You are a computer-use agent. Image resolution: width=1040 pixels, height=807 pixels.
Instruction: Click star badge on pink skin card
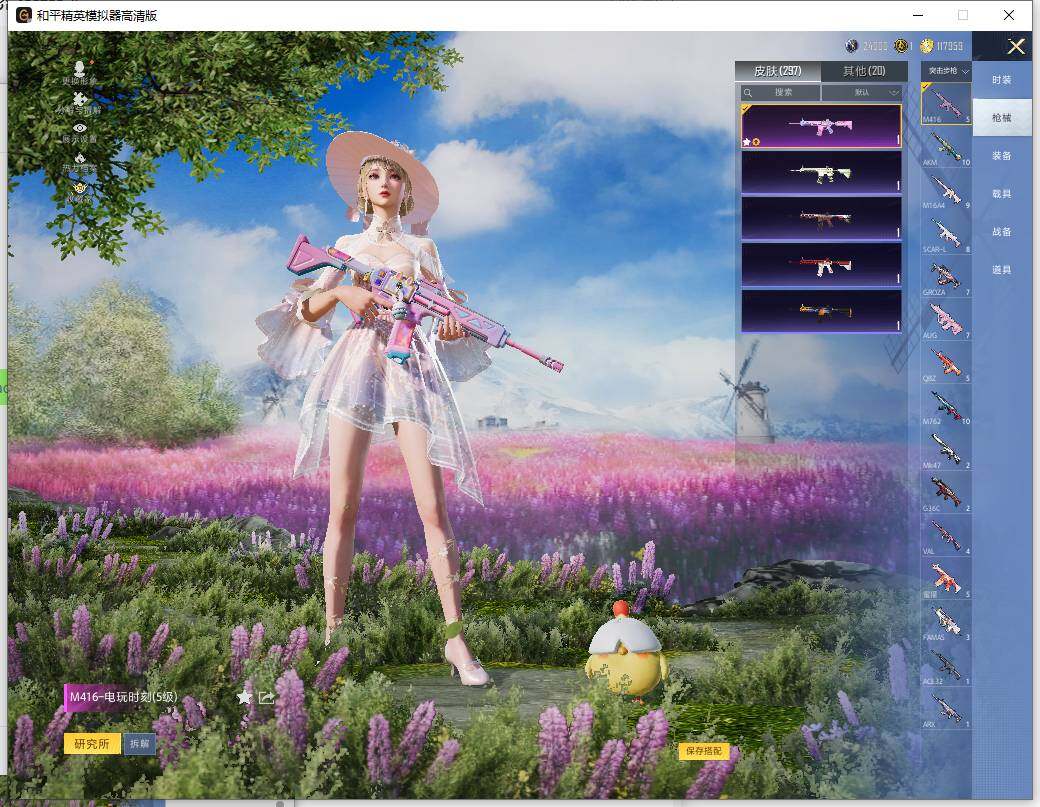[747, 142]
